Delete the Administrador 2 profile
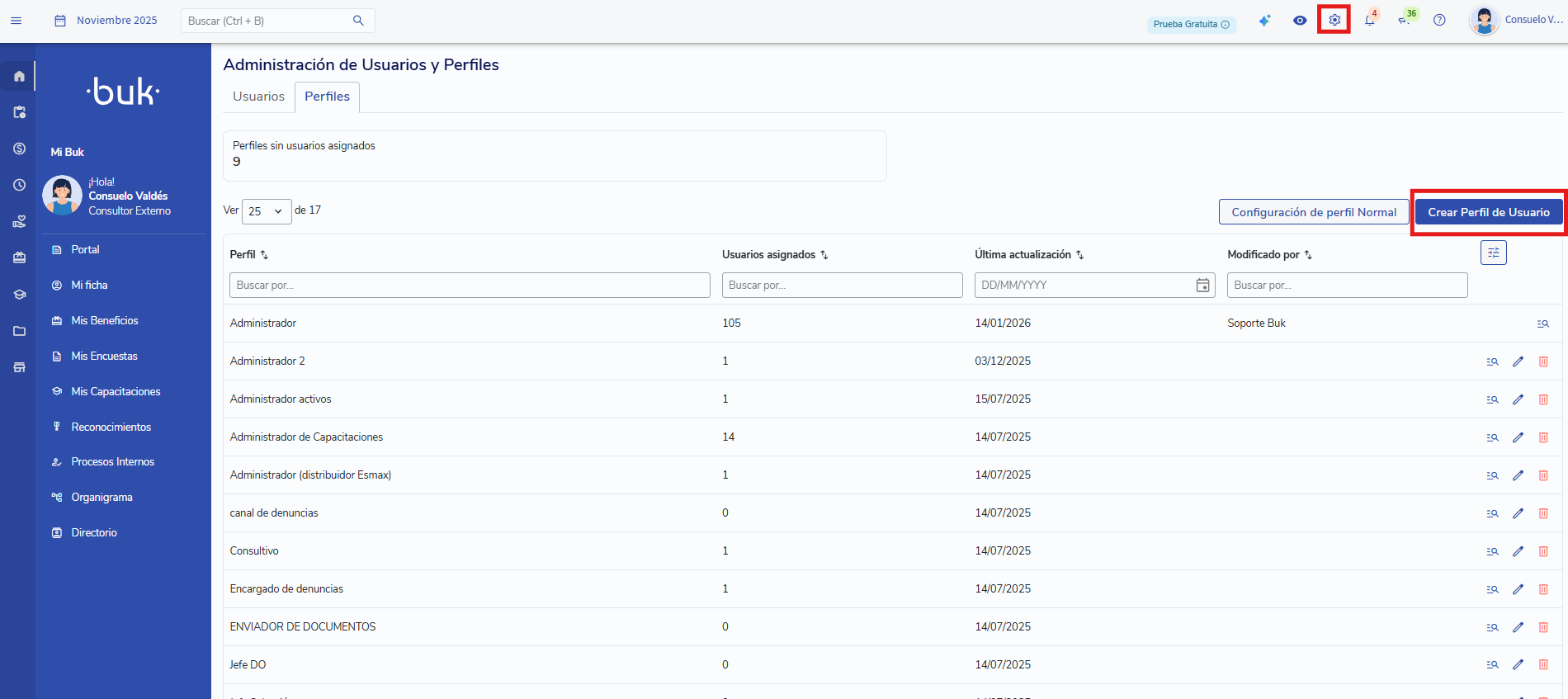Screen dimensions: 1568x699 coord(1543,361)
